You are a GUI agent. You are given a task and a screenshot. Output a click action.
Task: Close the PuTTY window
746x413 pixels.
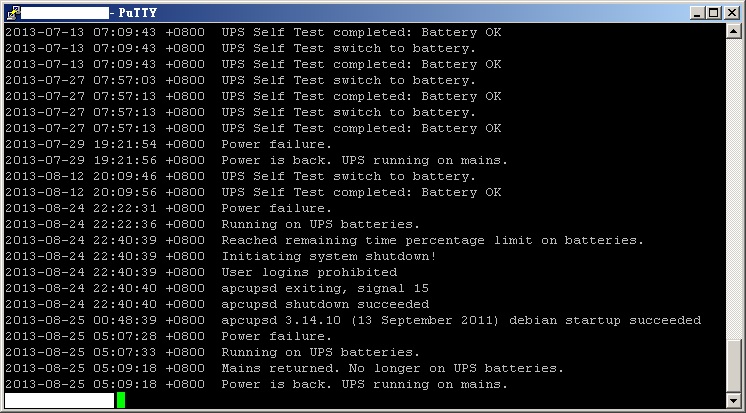point(731,12)
